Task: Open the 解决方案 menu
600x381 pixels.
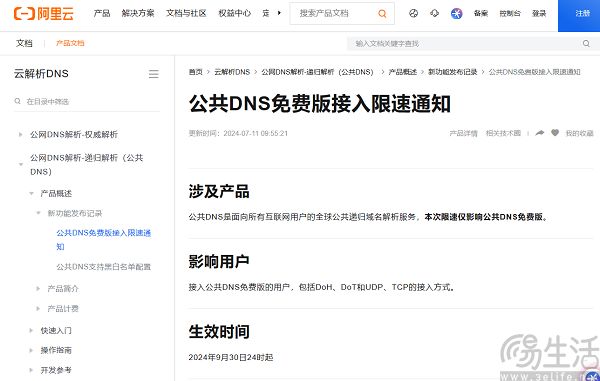Action: [138, 13]
